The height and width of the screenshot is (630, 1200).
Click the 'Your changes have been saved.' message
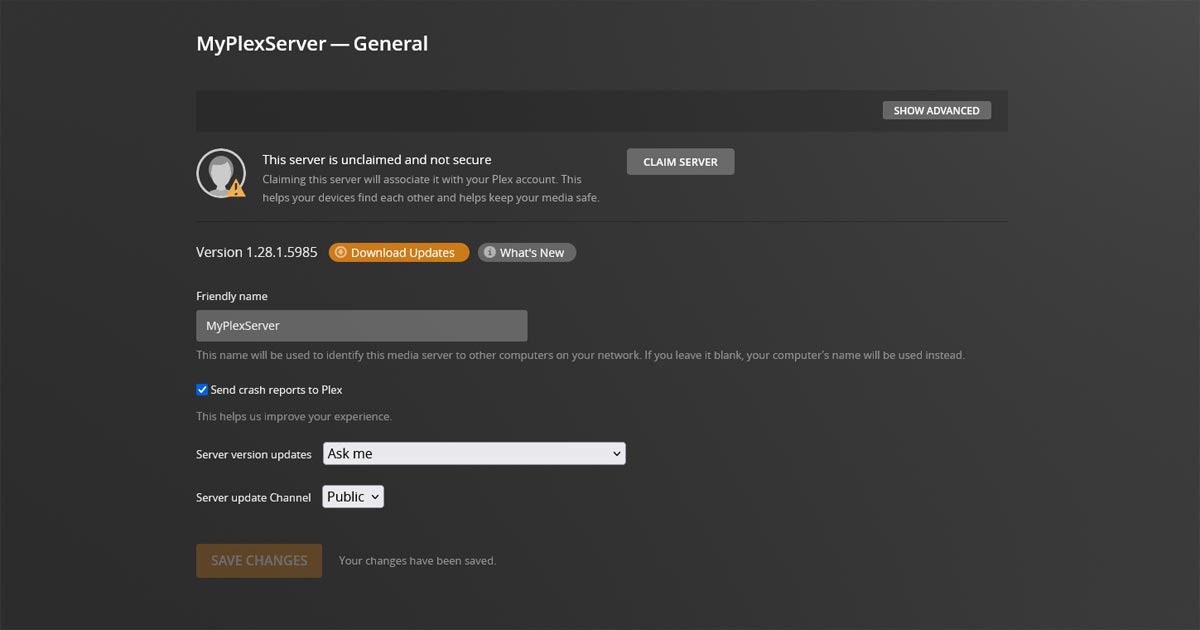coord(417,561)
